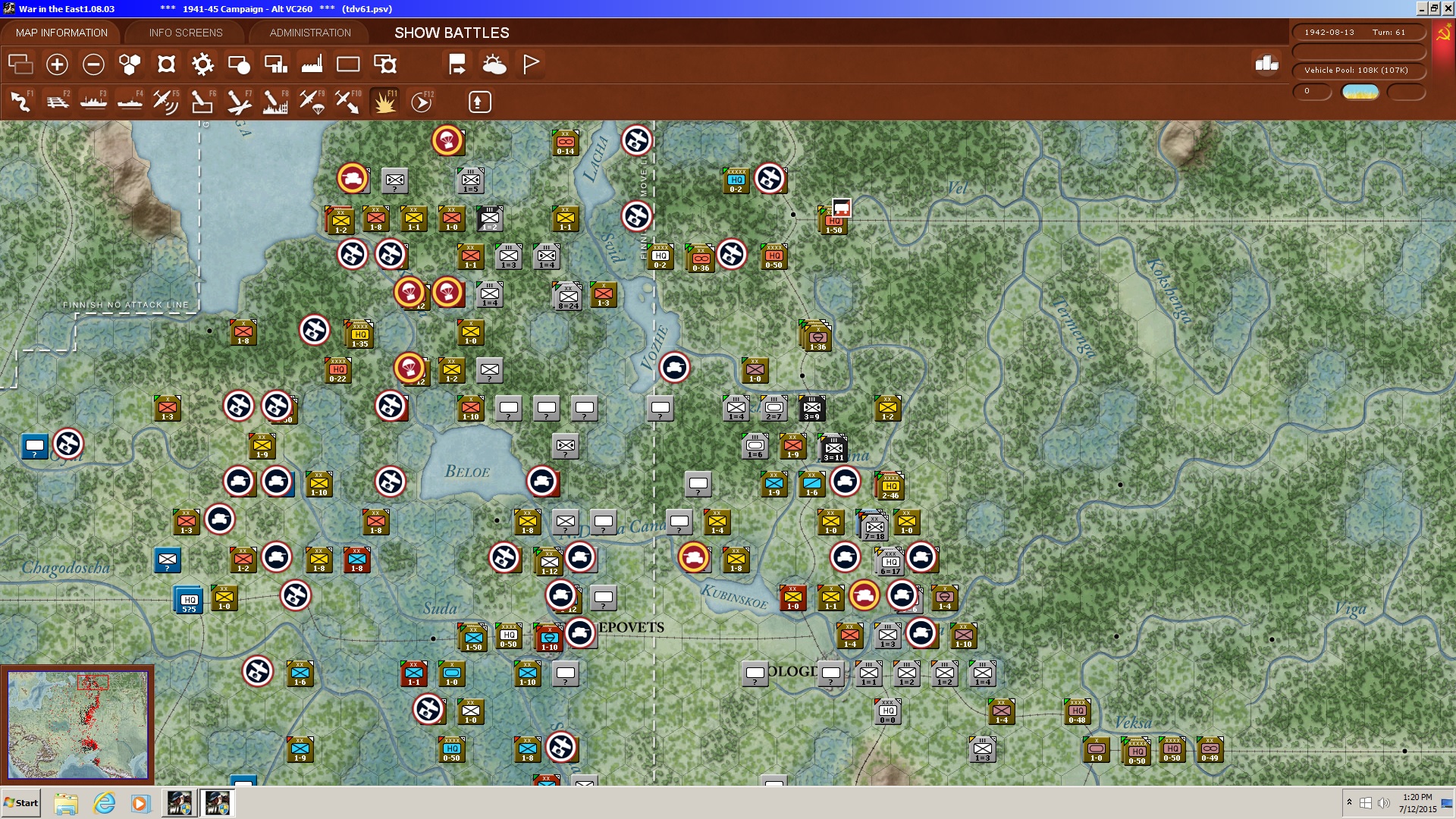Open the MAP INFORMATION tab
The image size is (1456, 819).
[x=61, y=33]
